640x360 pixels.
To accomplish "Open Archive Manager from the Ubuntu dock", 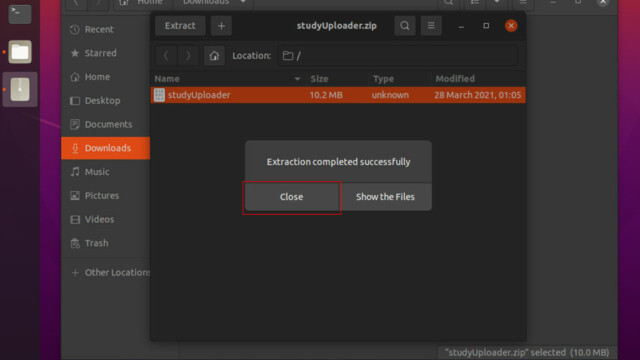I will (20, 89).
